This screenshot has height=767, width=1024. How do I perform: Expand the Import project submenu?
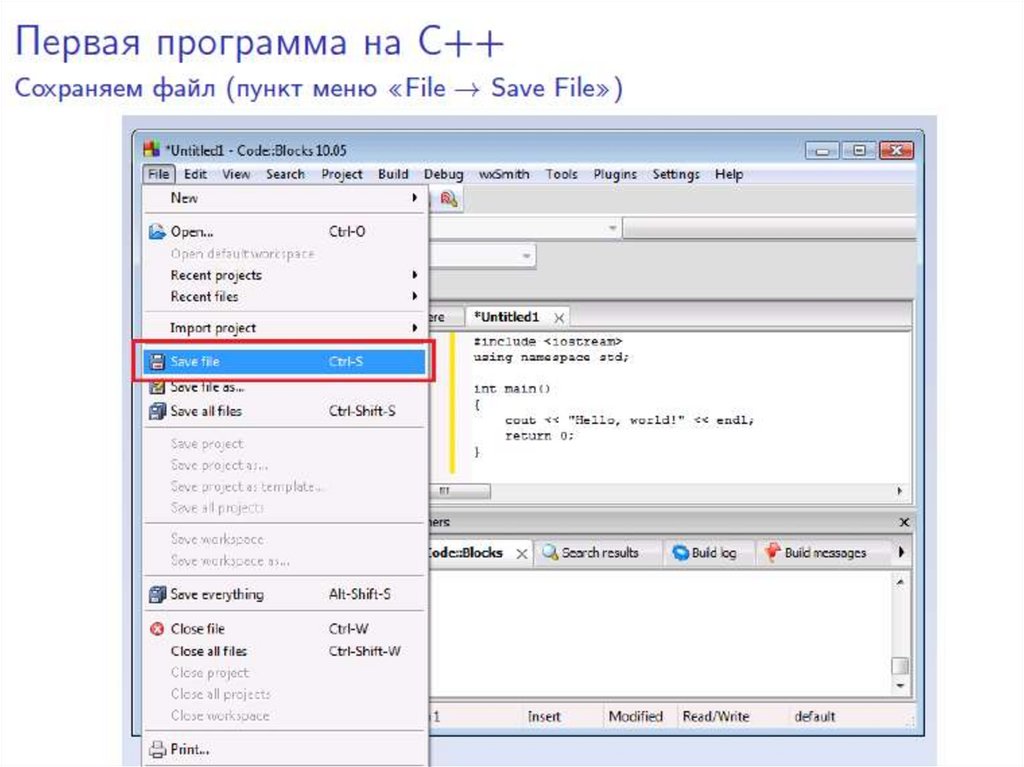click(284, 328)
